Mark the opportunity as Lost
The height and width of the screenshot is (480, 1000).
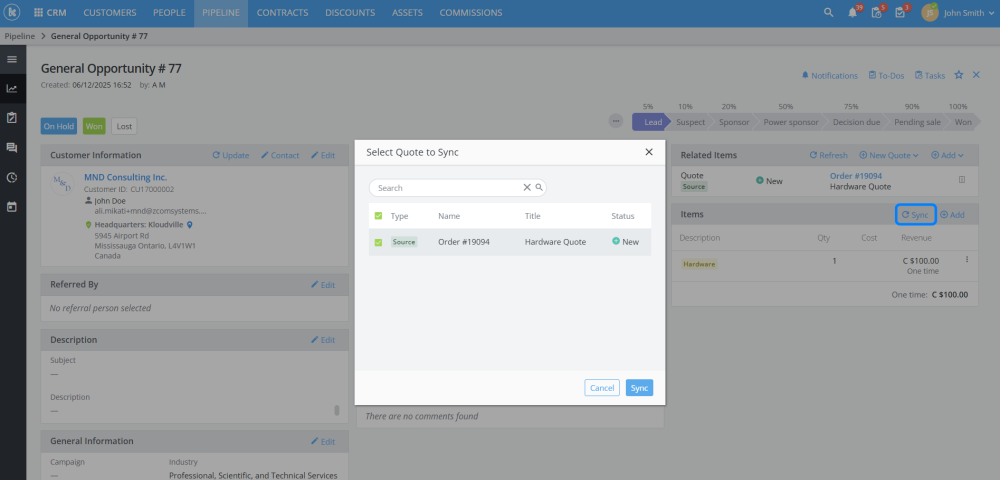click(x=124, y=126)
